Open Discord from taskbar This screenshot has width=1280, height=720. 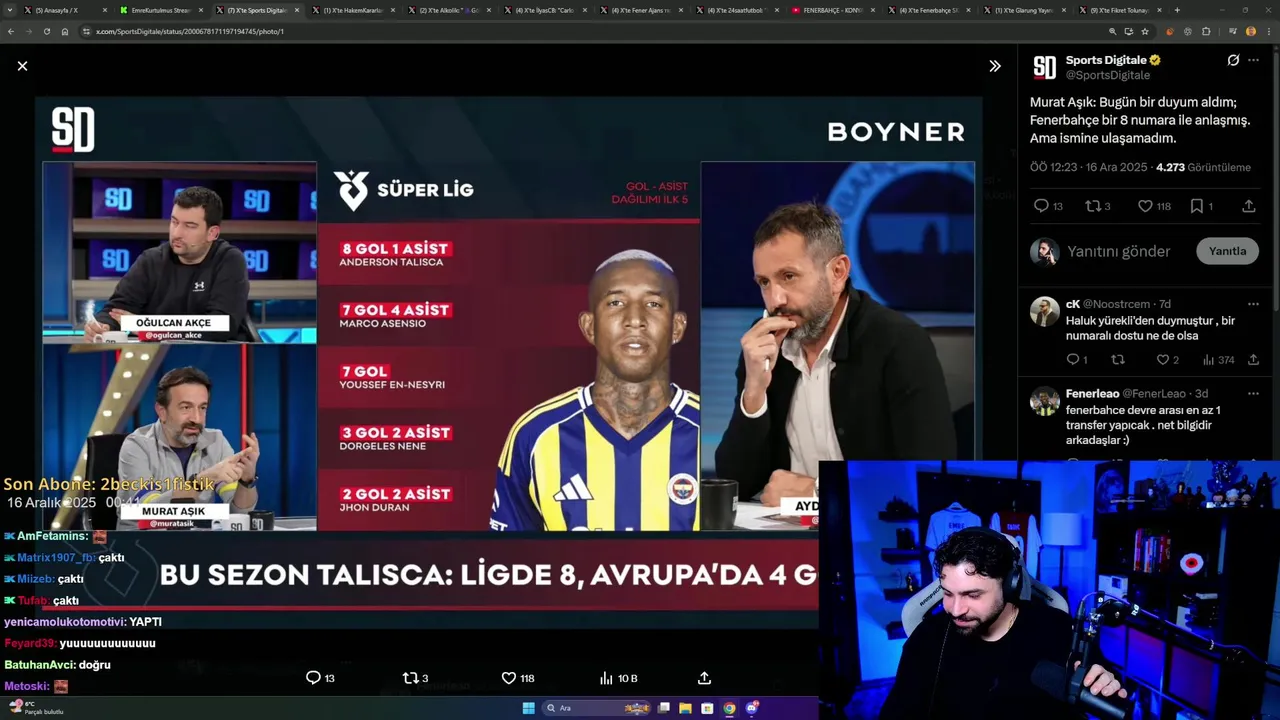752,708
